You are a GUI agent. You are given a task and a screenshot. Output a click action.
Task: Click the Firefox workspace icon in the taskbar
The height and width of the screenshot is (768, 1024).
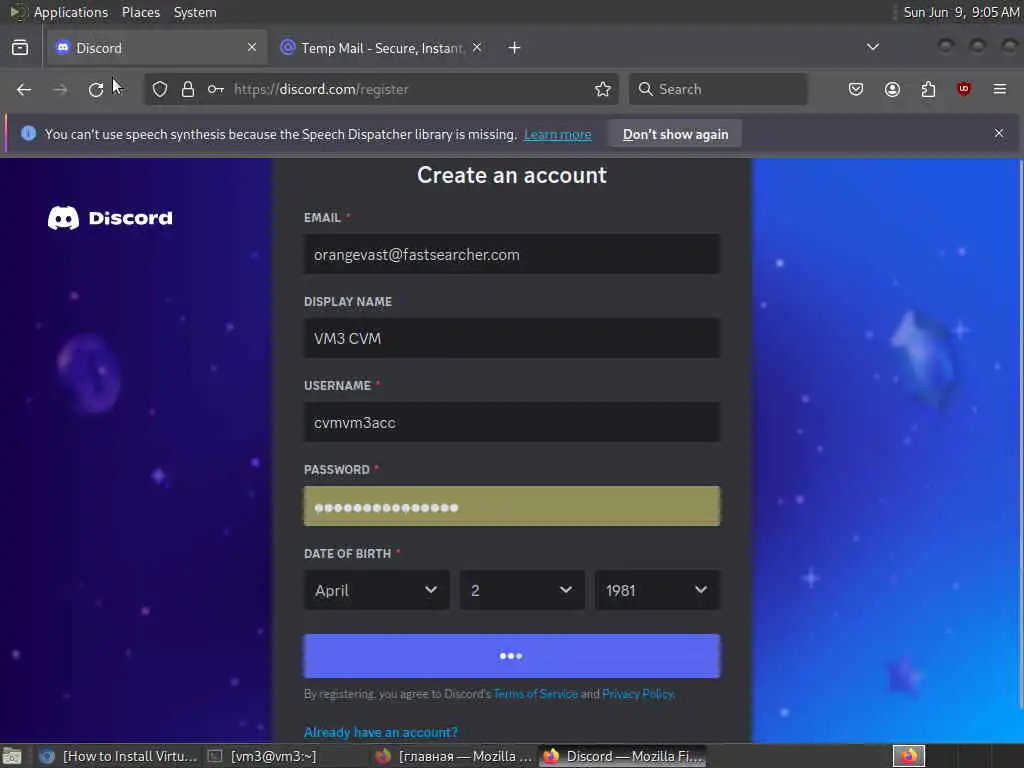[x=909, y=756]
